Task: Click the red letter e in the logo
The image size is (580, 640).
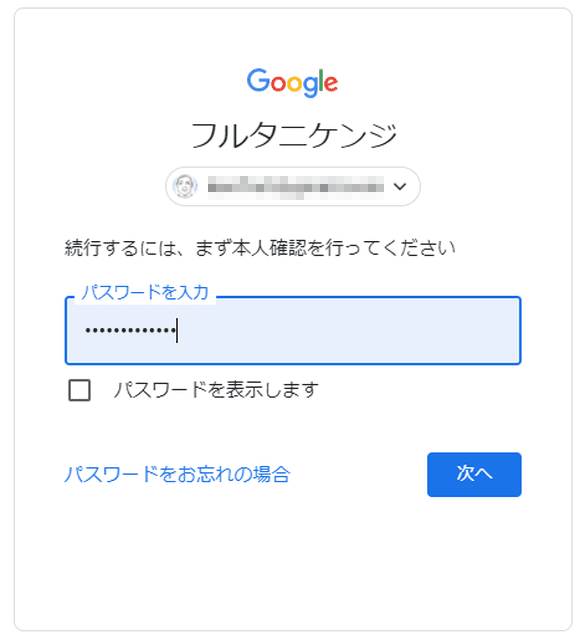Action: (x=331, y=83)
